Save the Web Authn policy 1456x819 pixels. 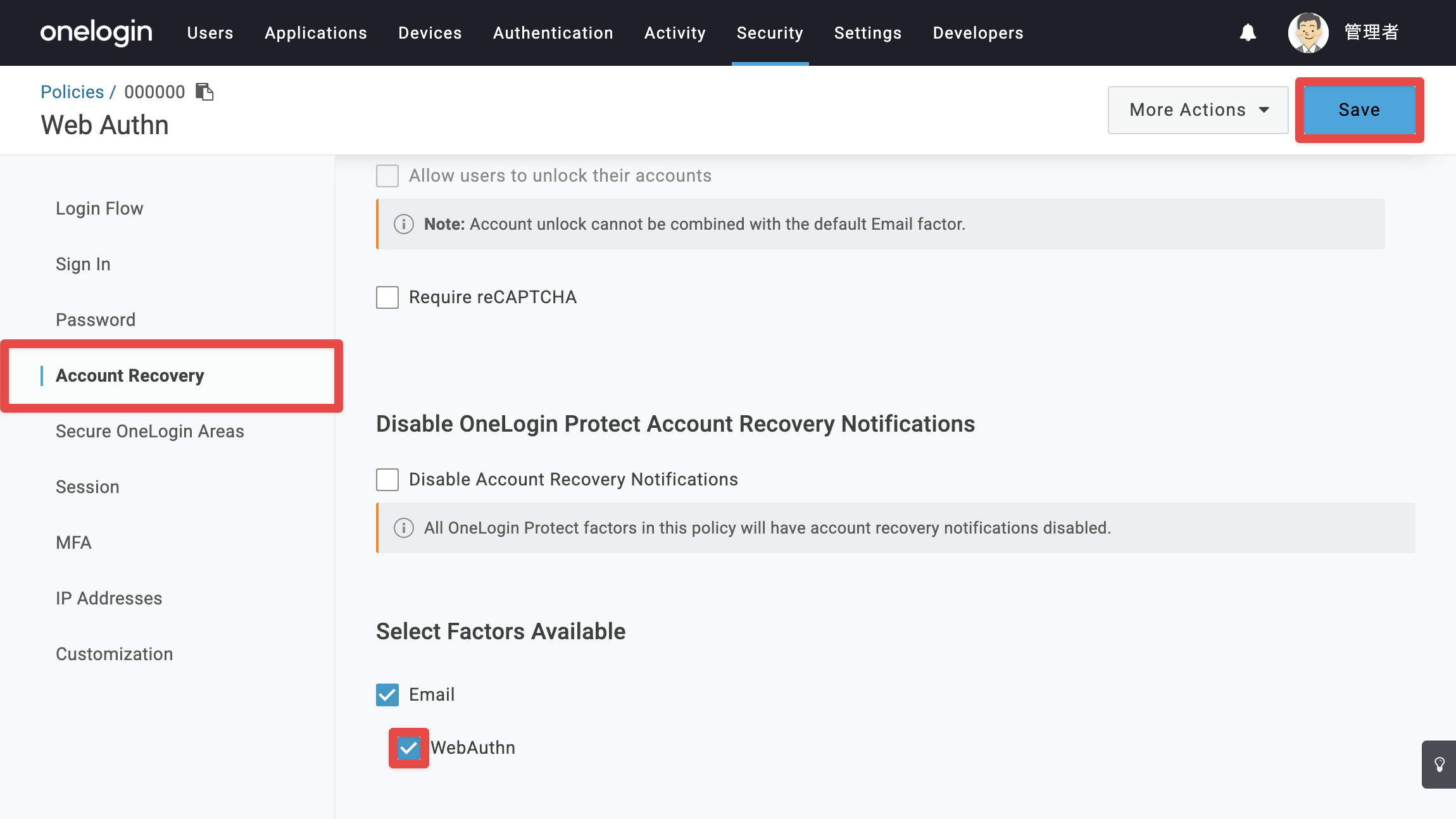click(x=1359, y=110)
